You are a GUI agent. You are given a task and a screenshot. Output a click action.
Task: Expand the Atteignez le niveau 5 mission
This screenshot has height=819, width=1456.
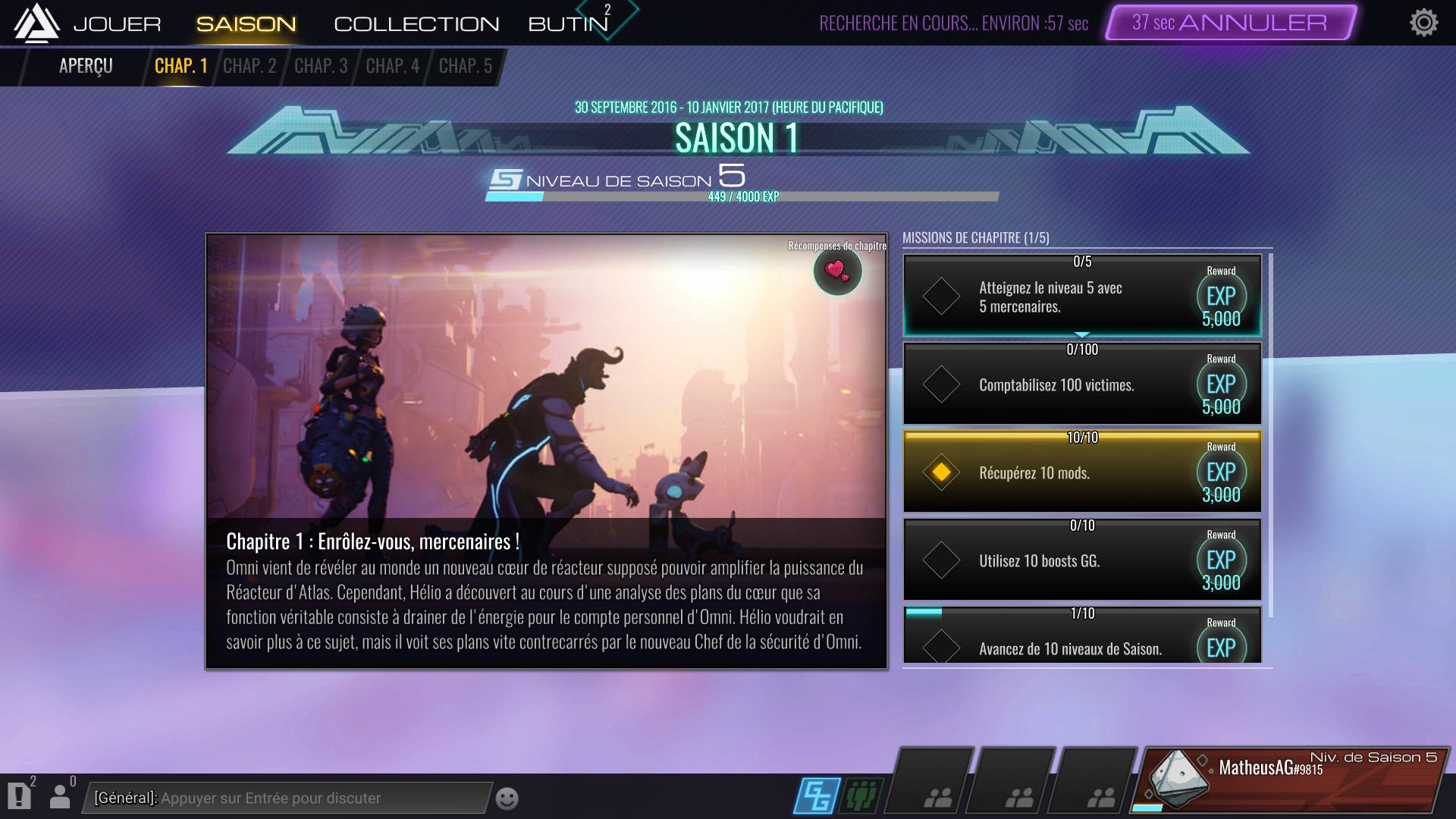pos(1082,296)
